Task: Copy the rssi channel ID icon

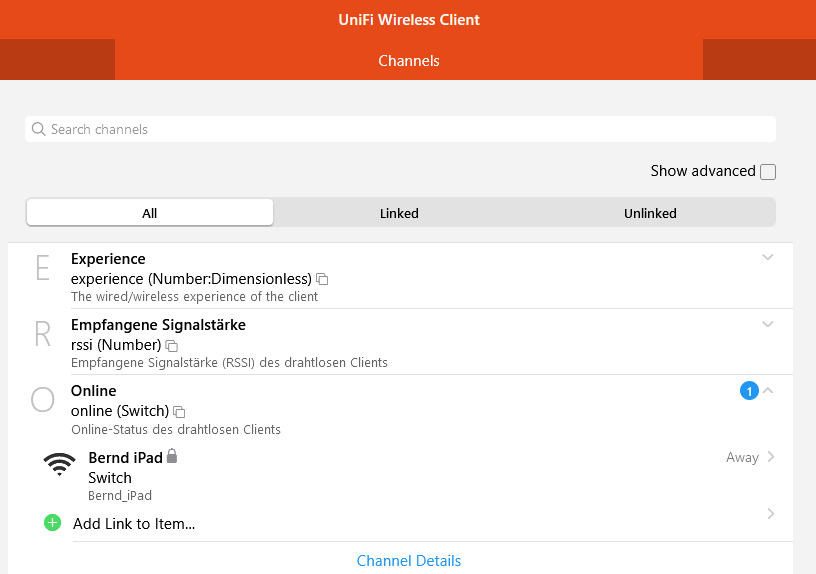Action: (x=172, y=346)
